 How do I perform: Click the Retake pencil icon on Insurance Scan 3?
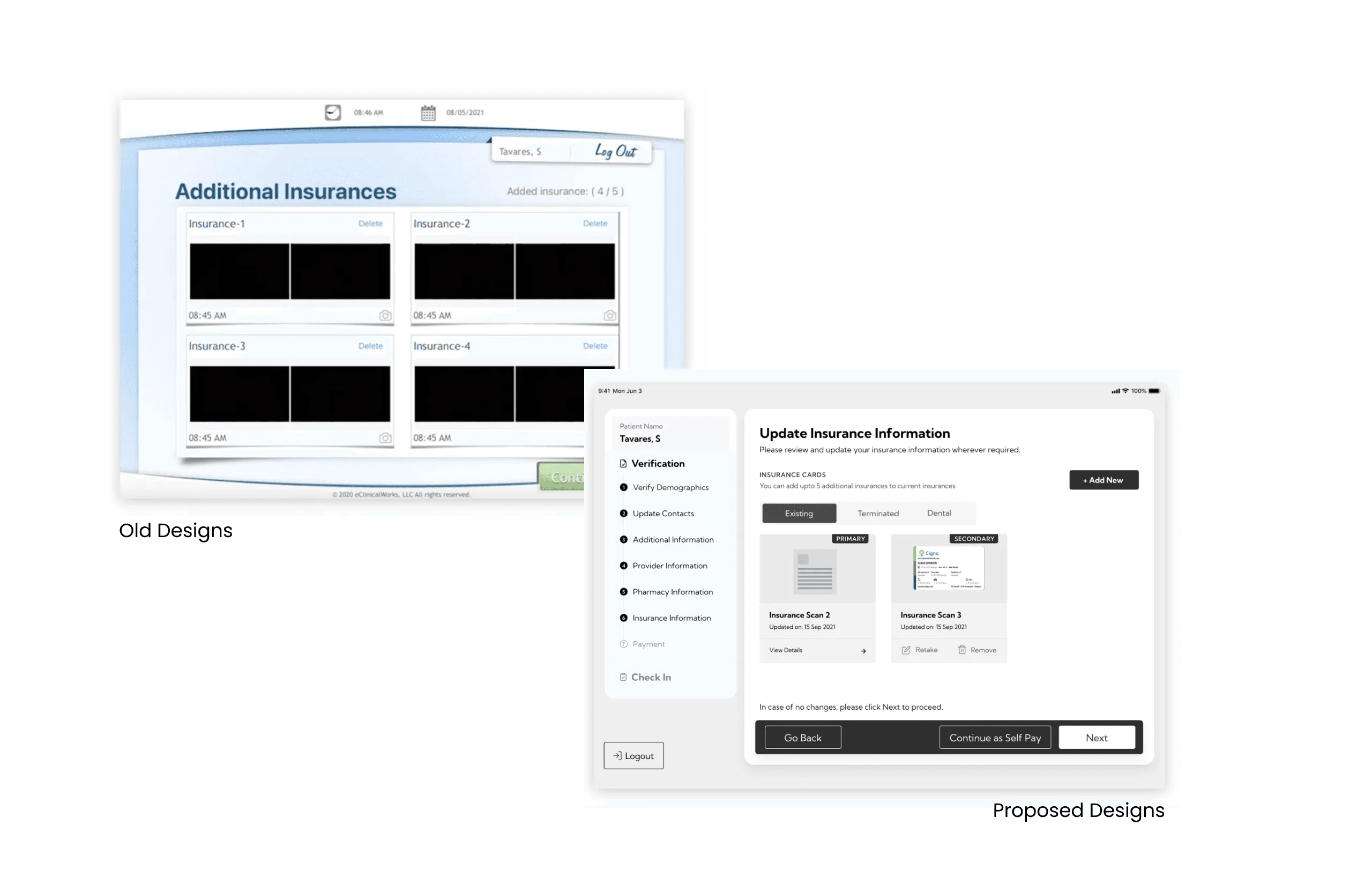pos(906,650)
